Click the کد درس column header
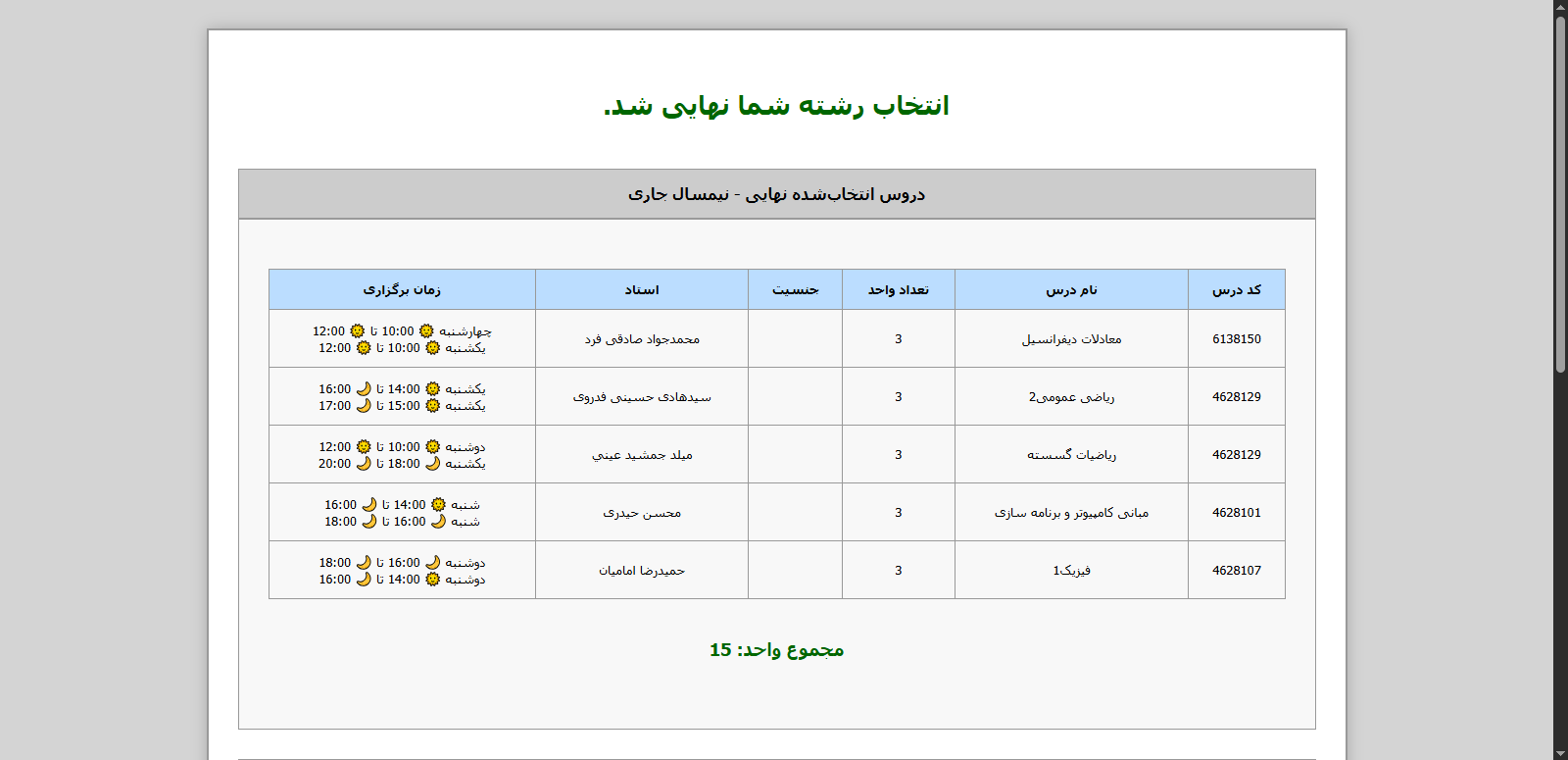The width and height of the screenshot is (1568, 760). tap(1236, 290)
